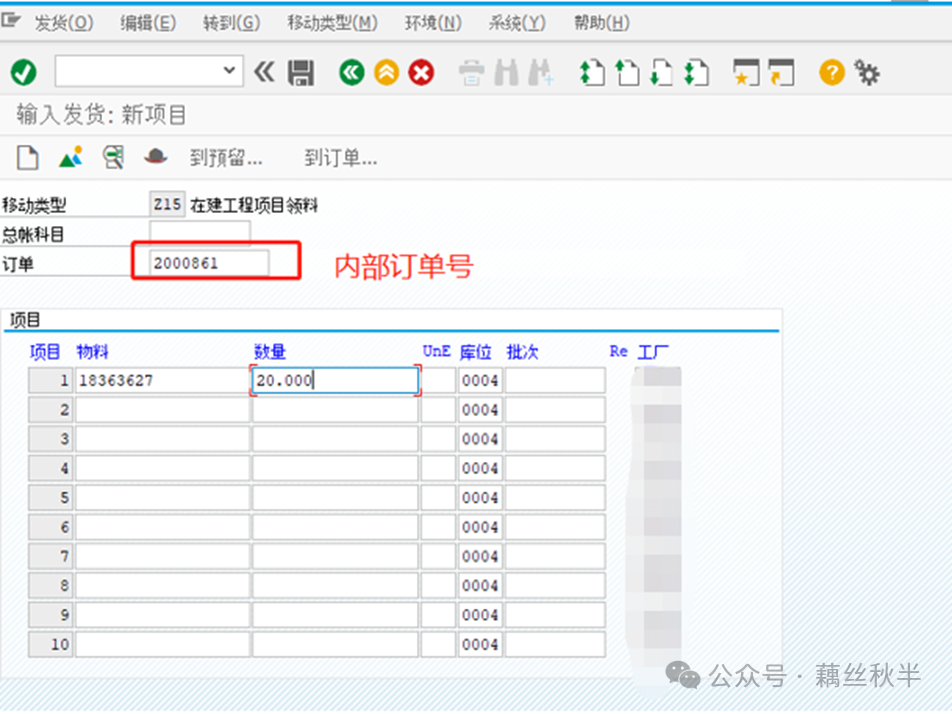Click the window menu icon at top left
The height and width of the screenshot is (714, 952).
pyautogui.click(x=11, y=21)
